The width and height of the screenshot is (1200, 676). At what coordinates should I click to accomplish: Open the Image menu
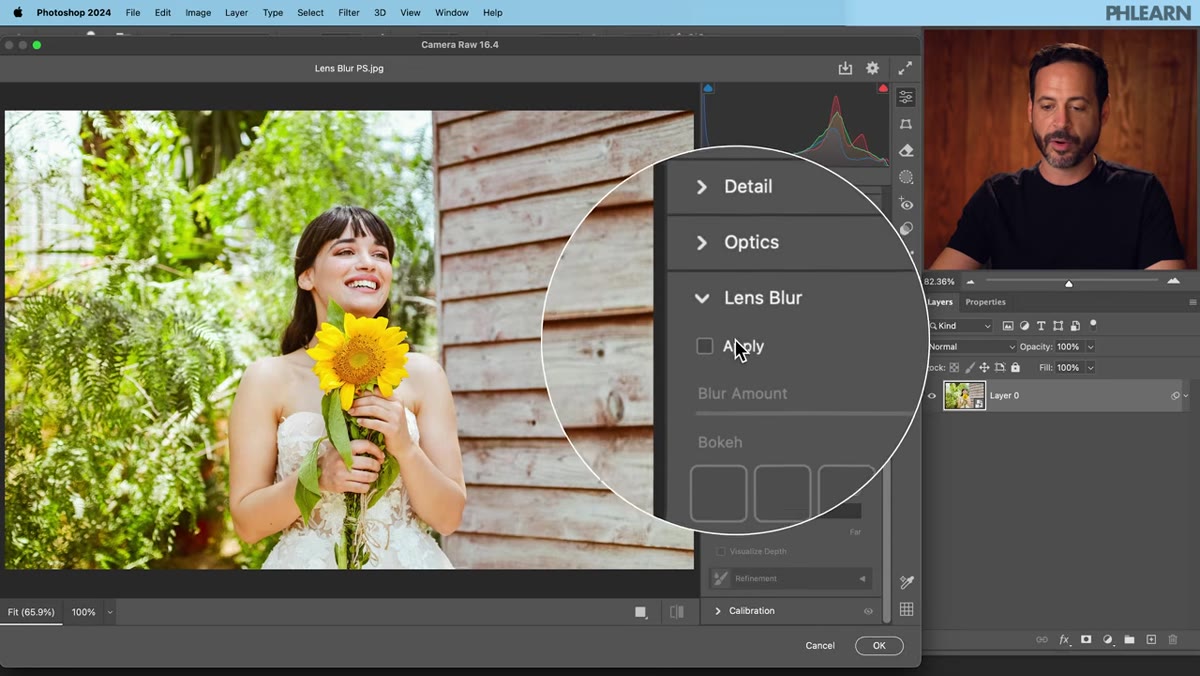point(198,13)
